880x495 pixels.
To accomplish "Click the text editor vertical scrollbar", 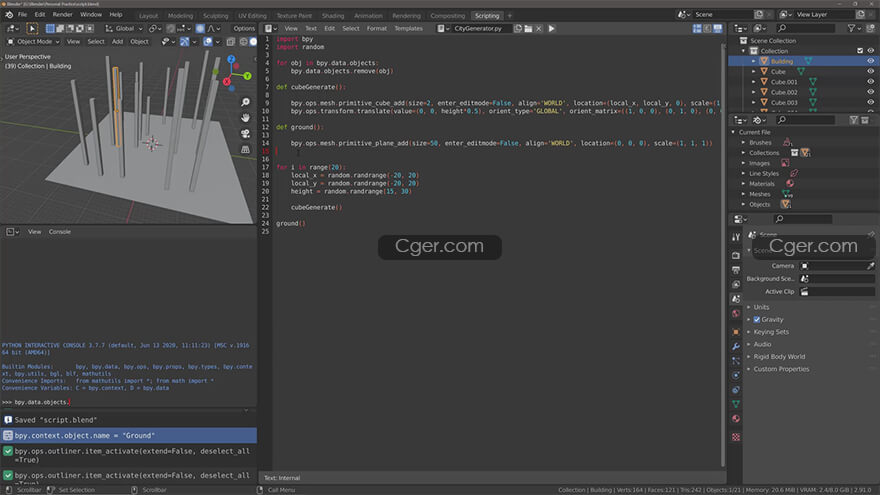I will tap(723, 255).
